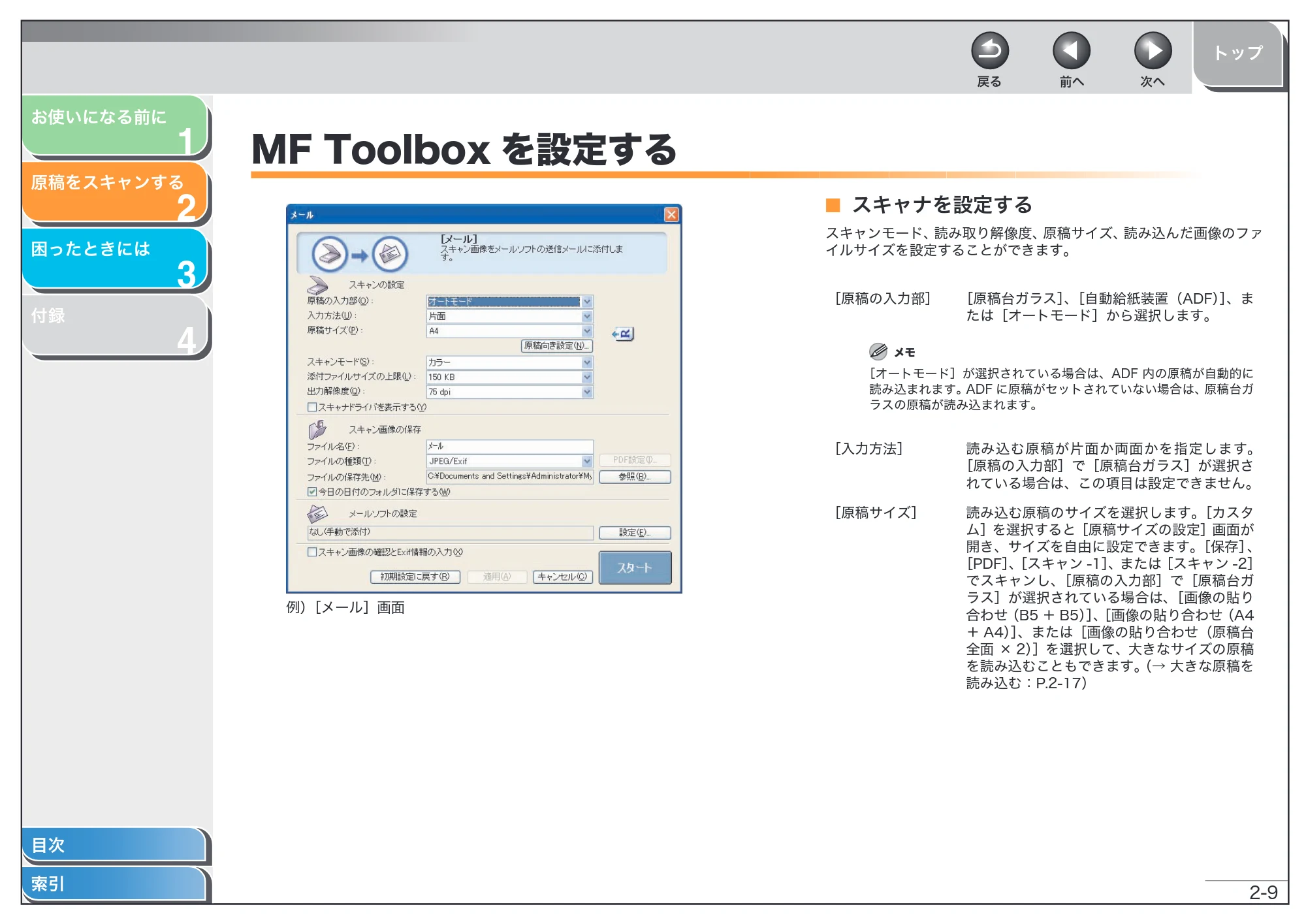Click キャンセル button
Screen dimensions: 1306x924
pos(562,577)
